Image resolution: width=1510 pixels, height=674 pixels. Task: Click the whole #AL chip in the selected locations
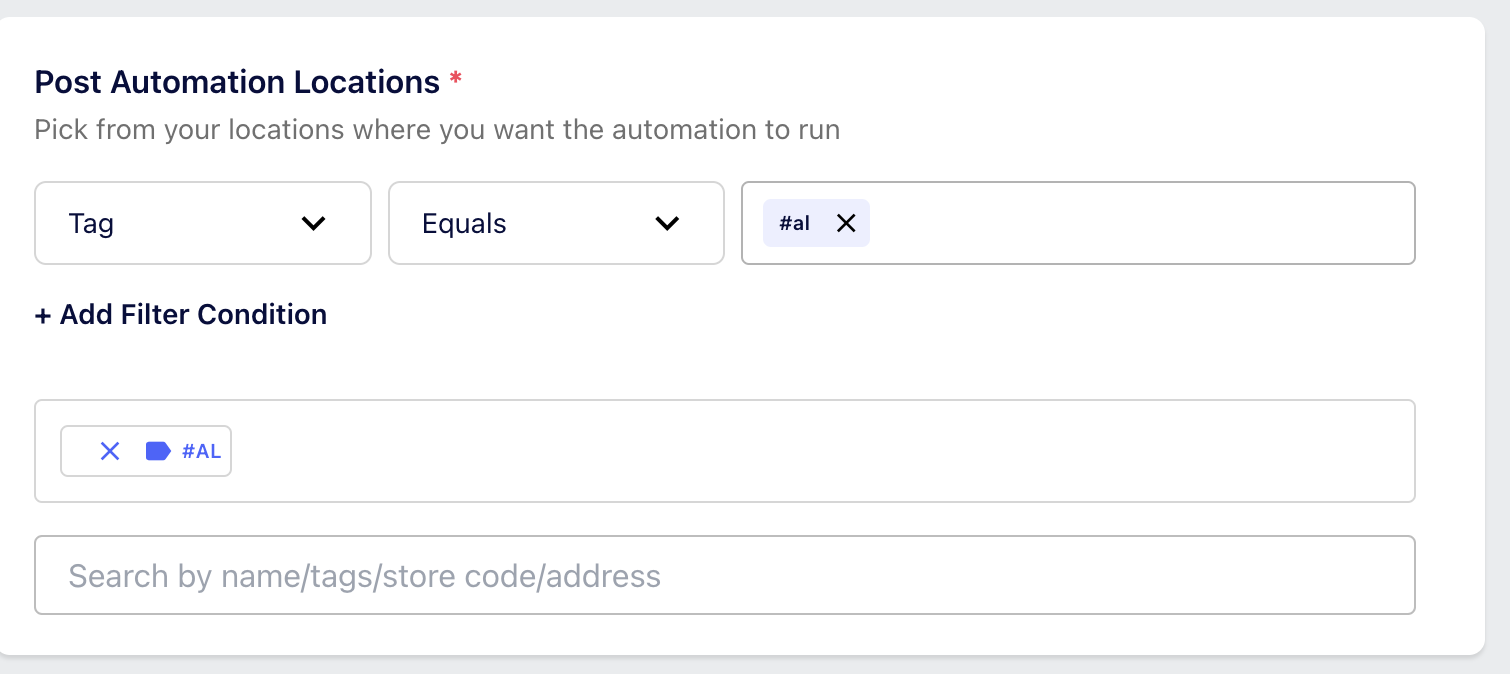tap(146, 451)
